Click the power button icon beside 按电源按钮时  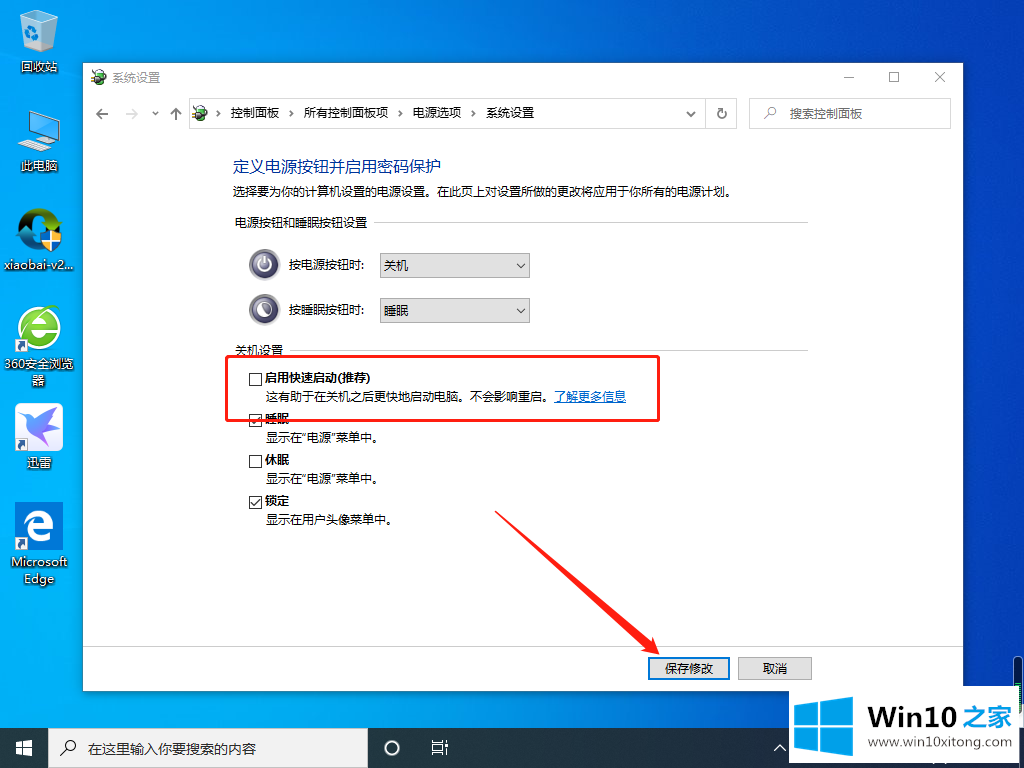tap(264, 264)
